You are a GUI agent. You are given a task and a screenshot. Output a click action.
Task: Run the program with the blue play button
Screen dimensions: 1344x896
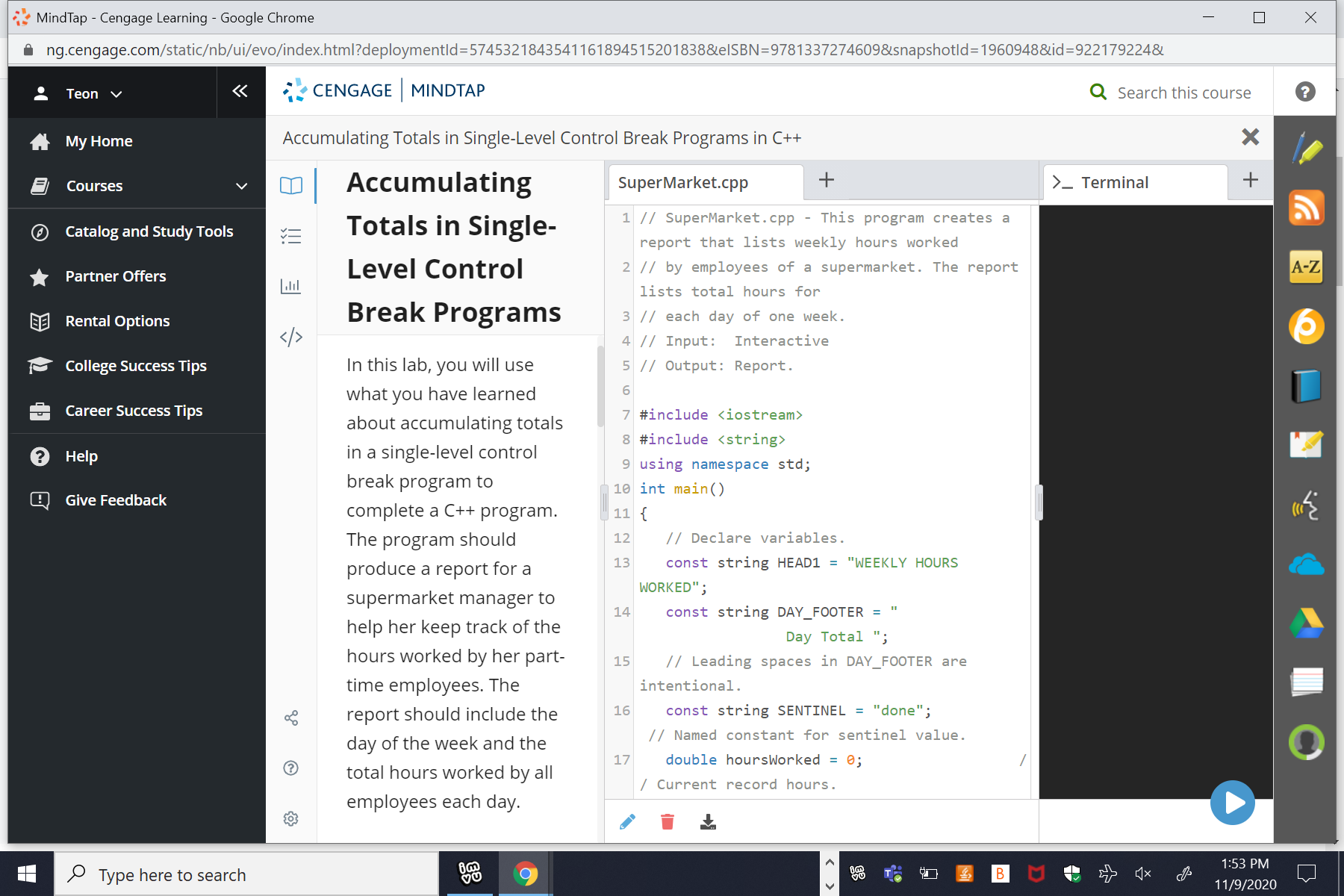(1232, 803)
